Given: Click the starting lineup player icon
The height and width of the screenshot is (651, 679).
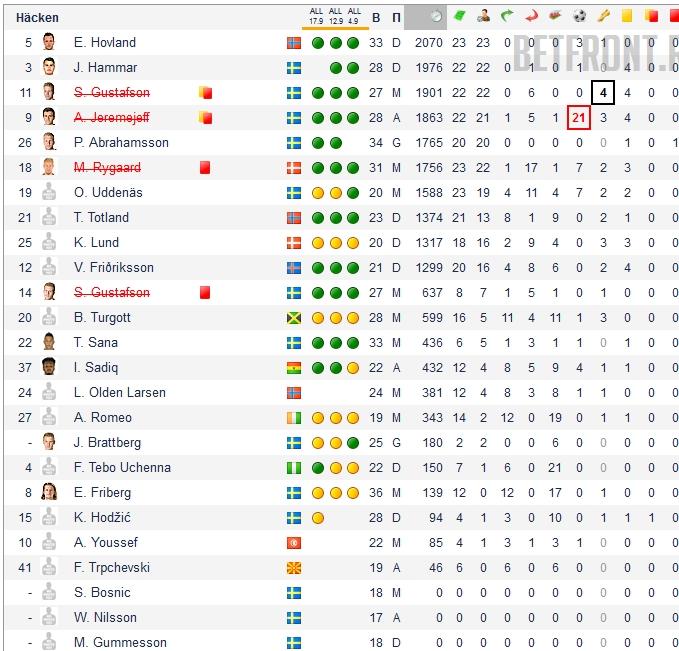Looking at the screenshot, I should point(483,17).
